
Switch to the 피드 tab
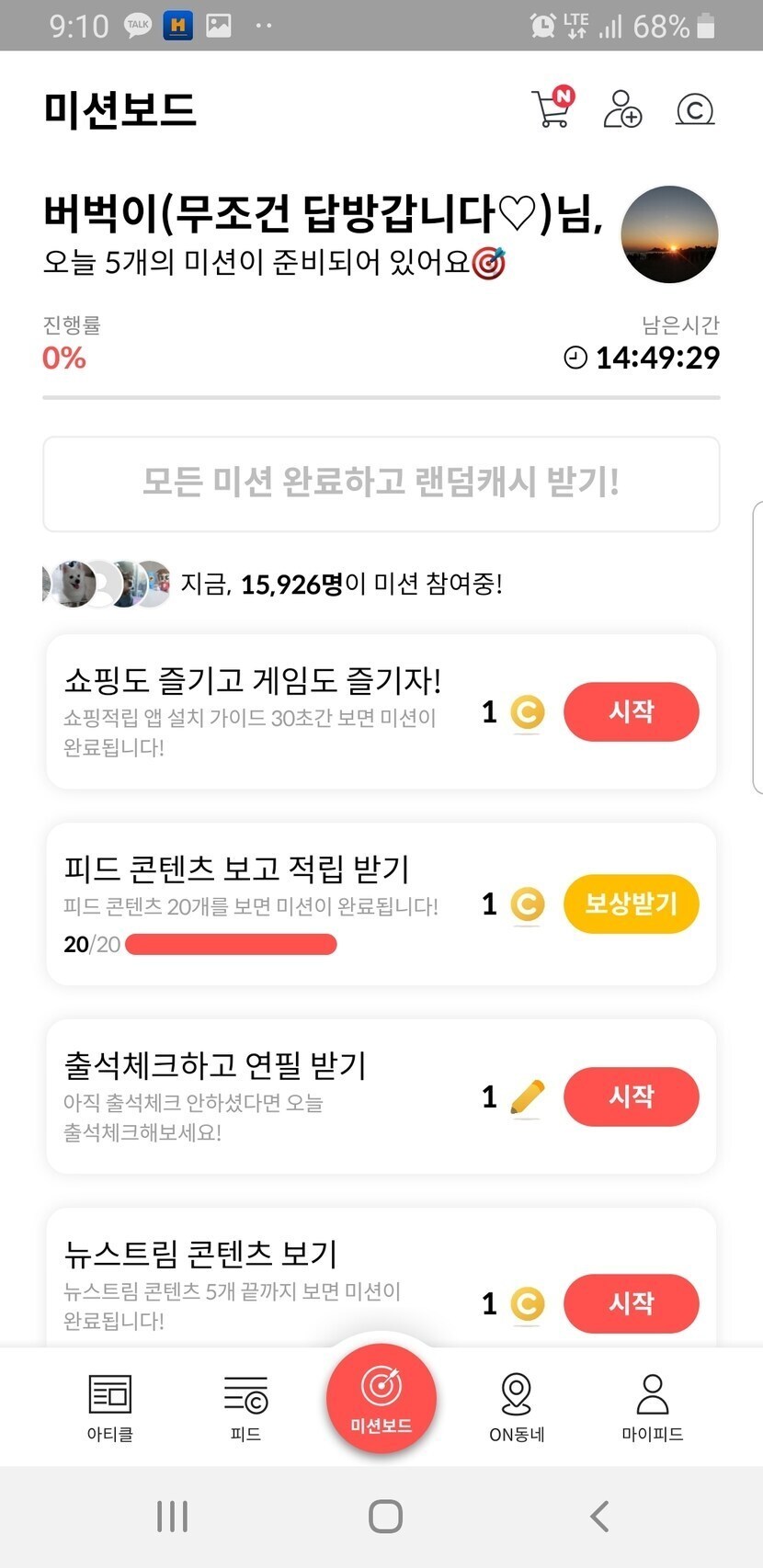click(x=245, y=1406)
